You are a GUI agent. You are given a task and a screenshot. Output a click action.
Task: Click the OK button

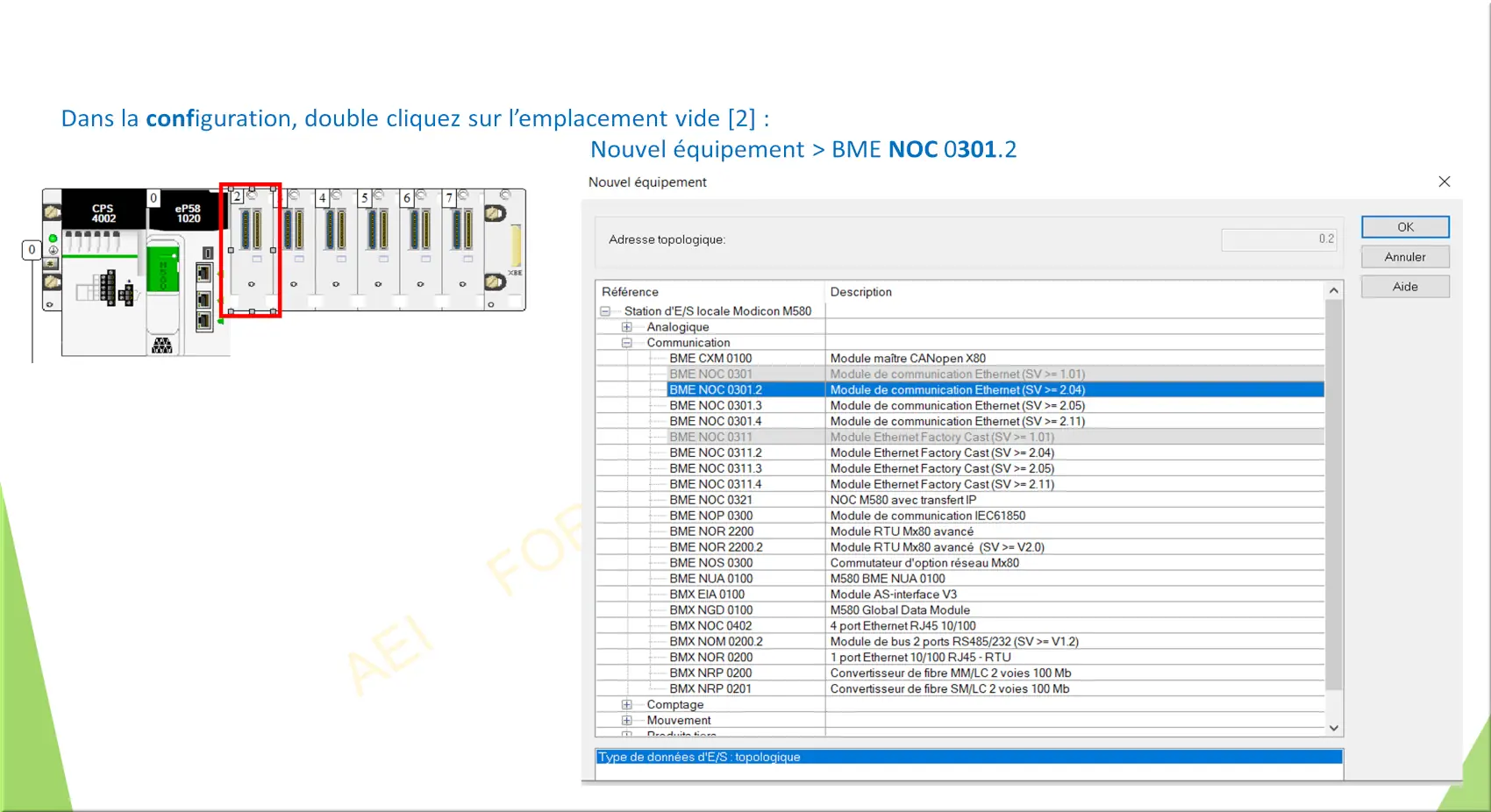[1405, 227]
